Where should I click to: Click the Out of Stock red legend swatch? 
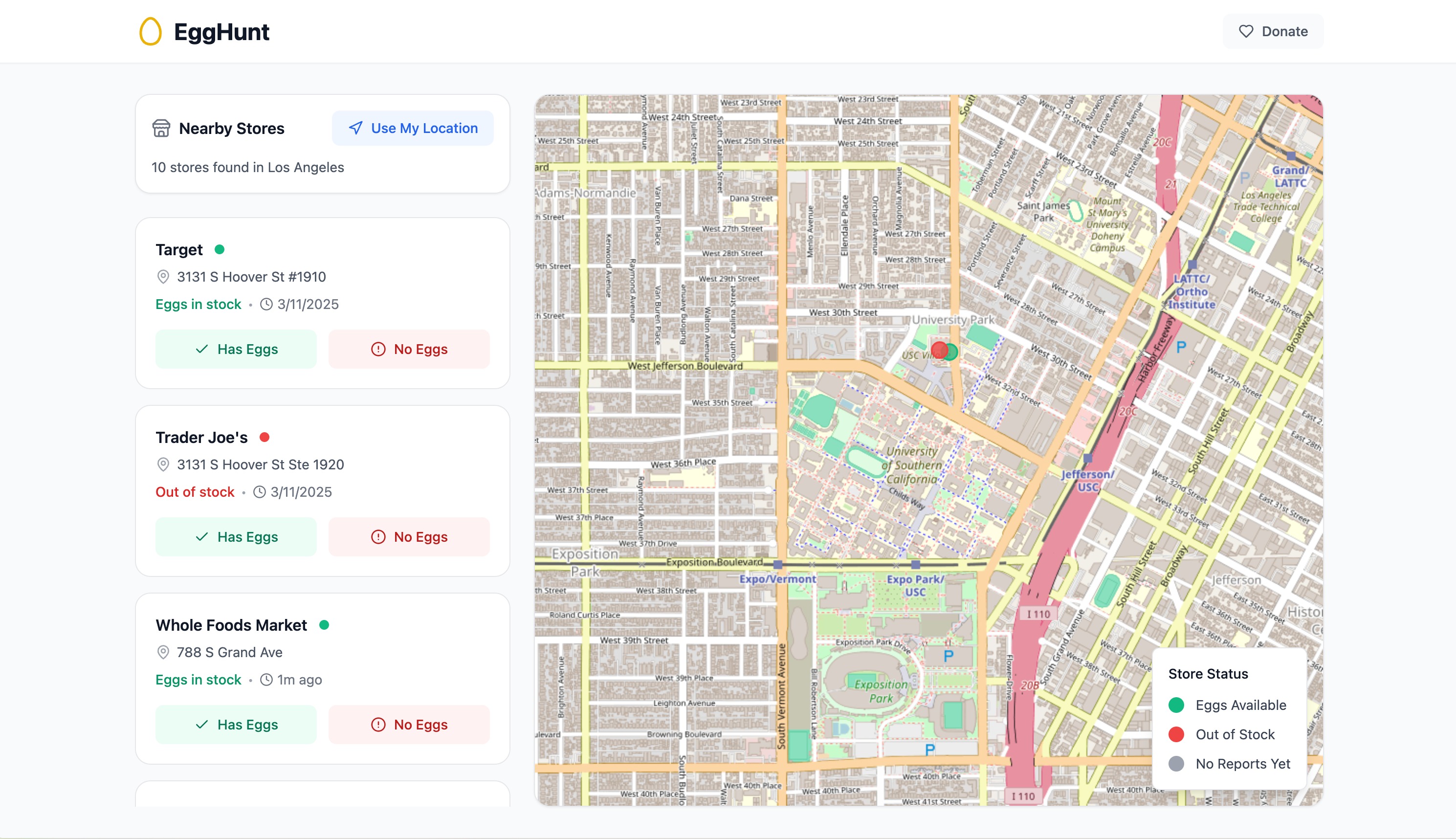[1176, 735]
